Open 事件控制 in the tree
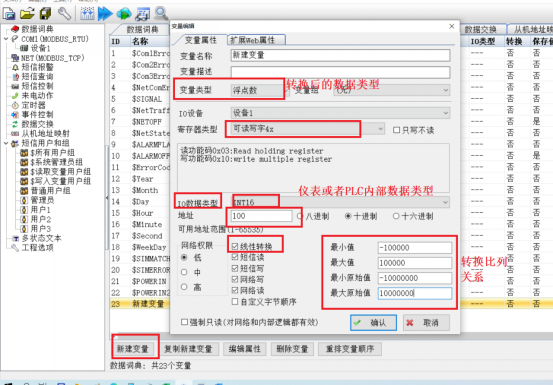The height and width of the screenshot is (385, 553). pyautogui.click(x=37, y=115)
